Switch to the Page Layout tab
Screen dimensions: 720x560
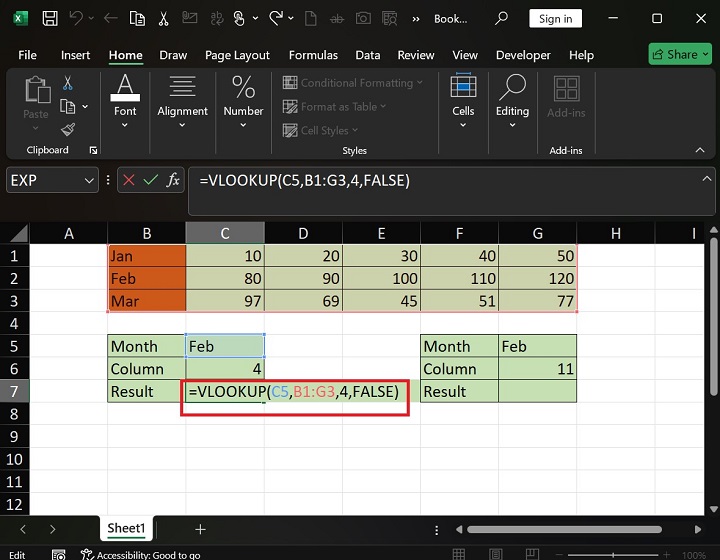click(x=237, y=55)
